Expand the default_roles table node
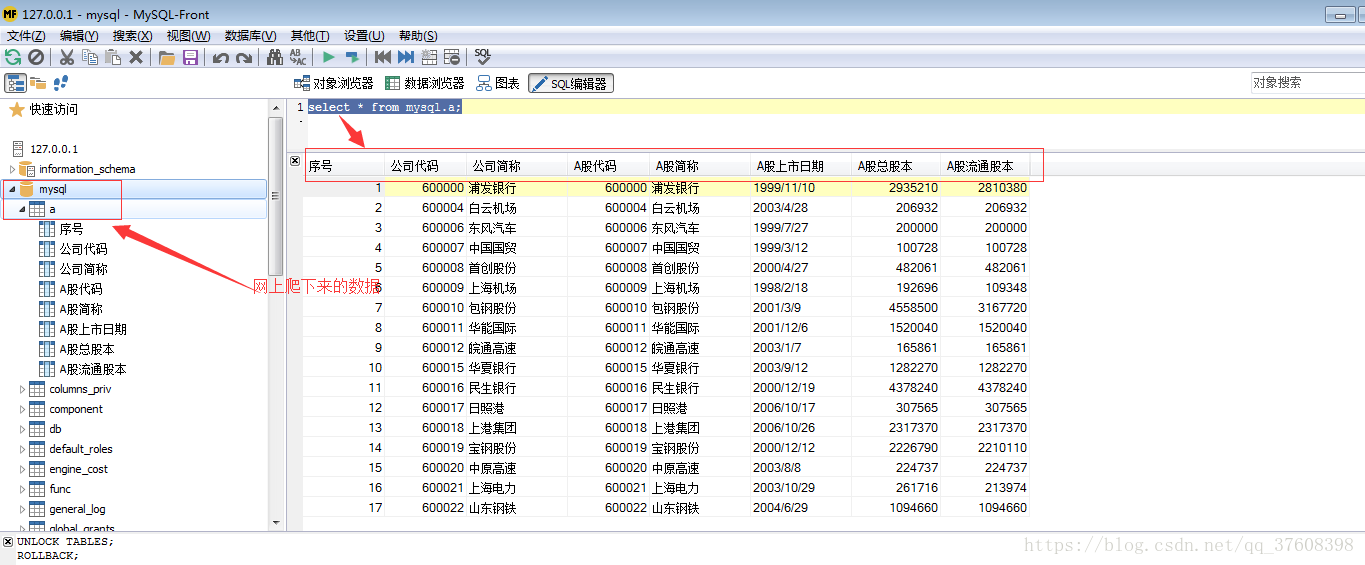The image size is (1365, 565). coord(22,449)
